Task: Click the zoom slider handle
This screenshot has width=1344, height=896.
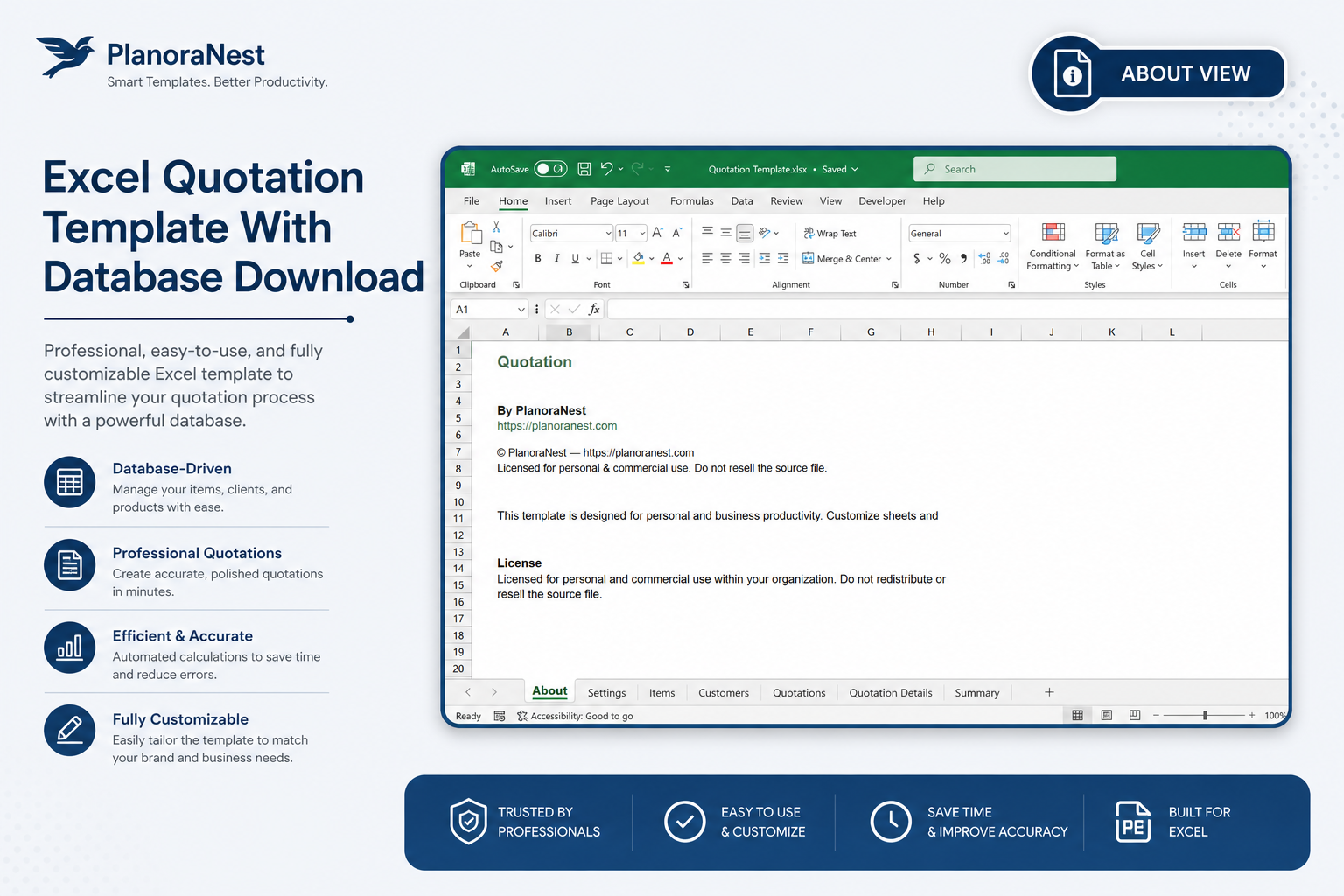Action: [1205, 715]
